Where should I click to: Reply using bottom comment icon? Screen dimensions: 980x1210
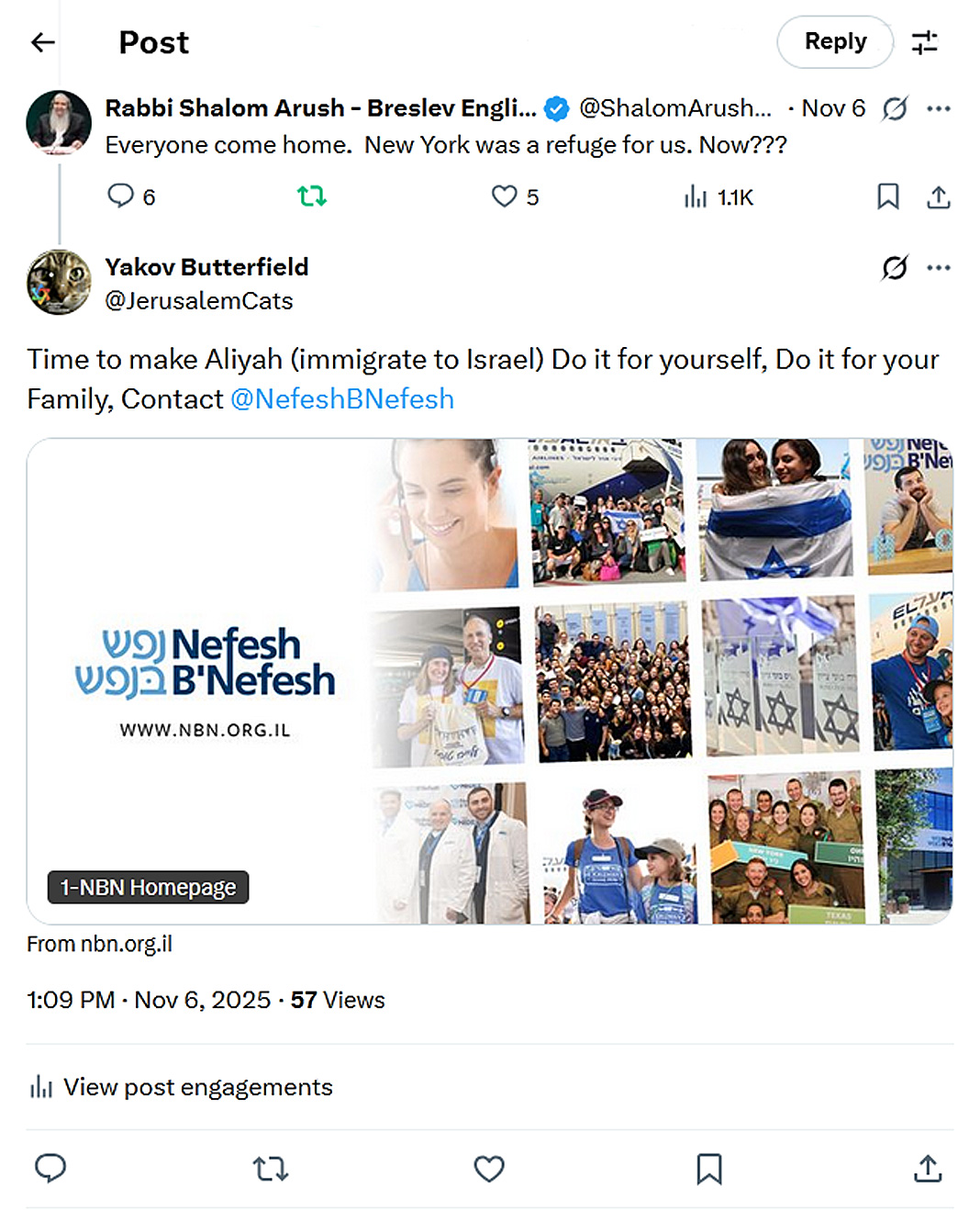[x=50, y=1169]
